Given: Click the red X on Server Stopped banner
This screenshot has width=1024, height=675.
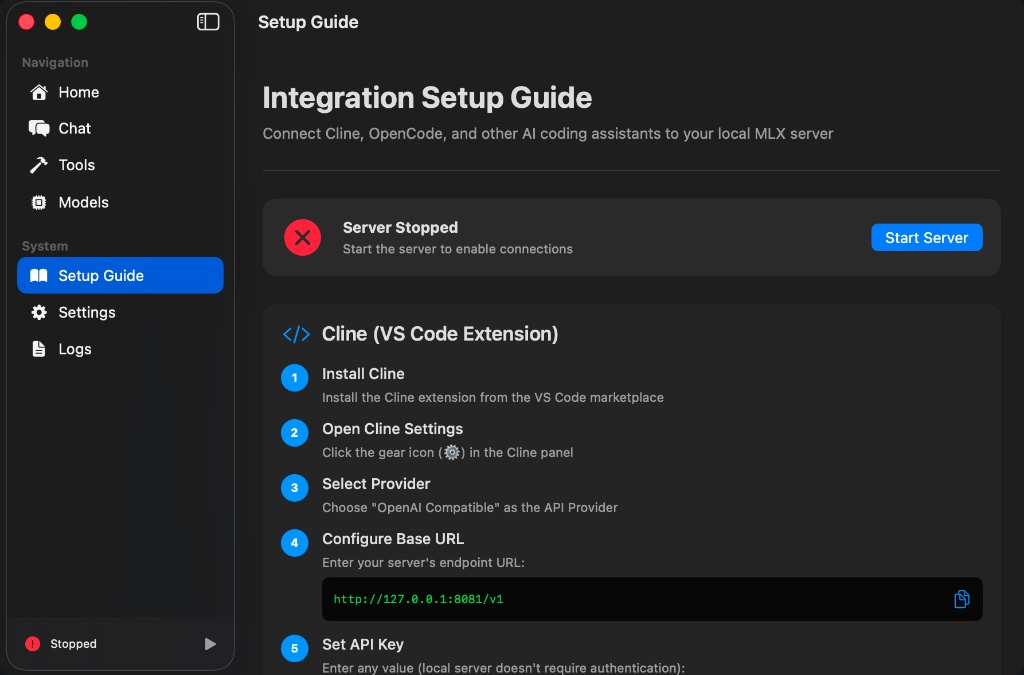Looking at the screenshot, I should click(x=302, y=237).
